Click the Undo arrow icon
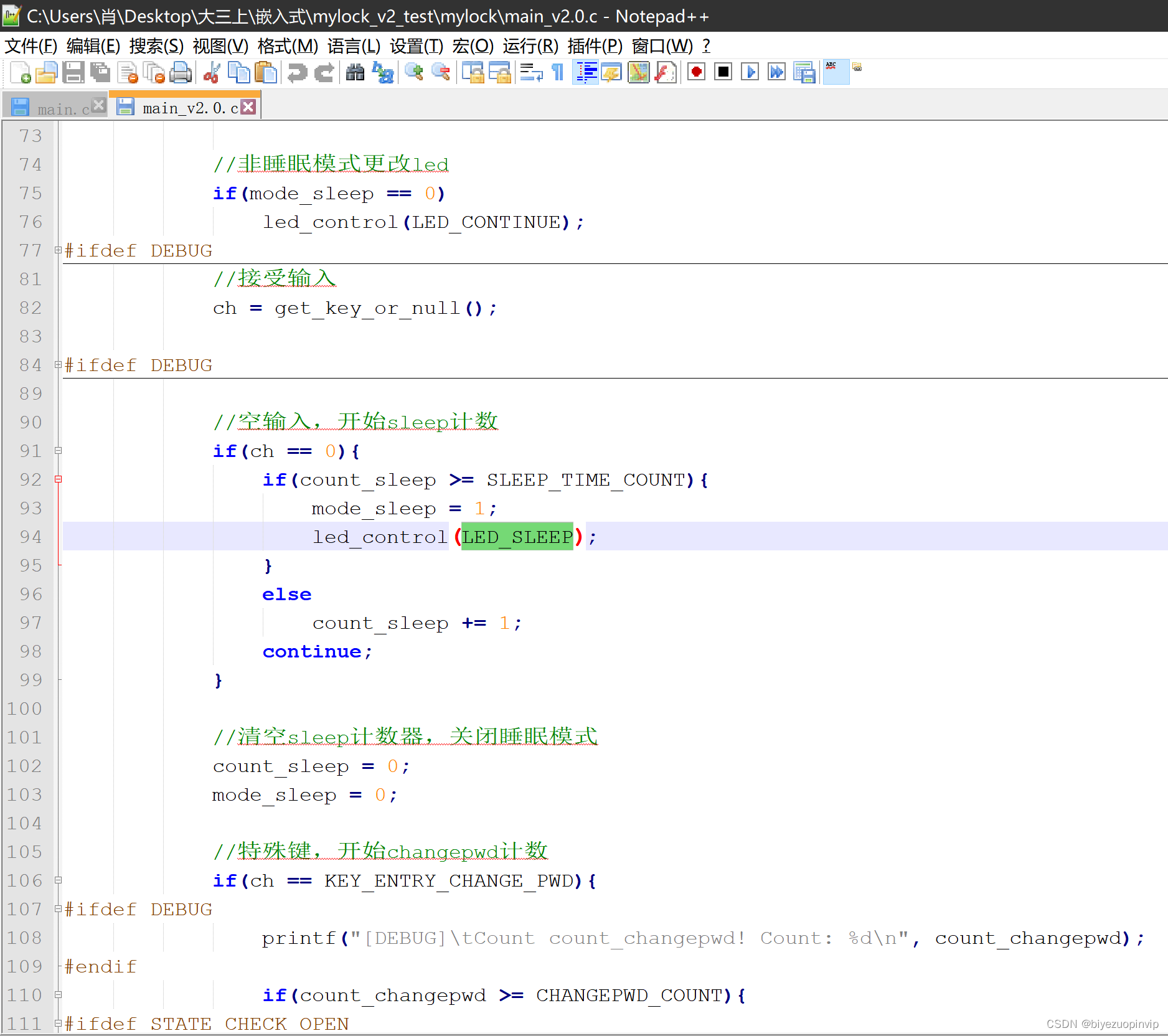Screen dimensions: 1168x1036 pos(297,73)
